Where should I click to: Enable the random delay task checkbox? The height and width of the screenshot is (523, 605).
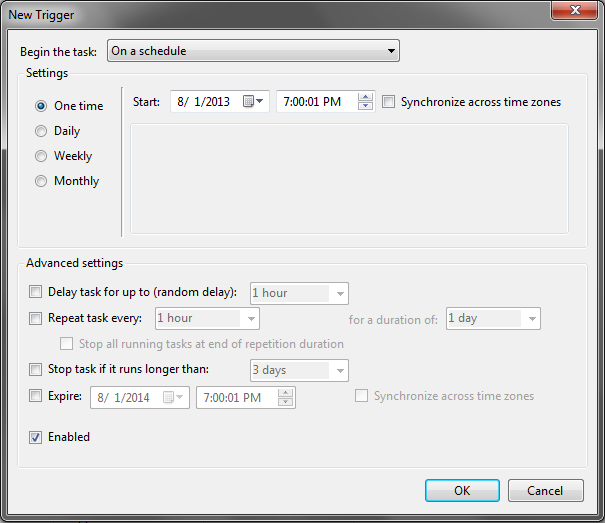(x=36, y=293)
